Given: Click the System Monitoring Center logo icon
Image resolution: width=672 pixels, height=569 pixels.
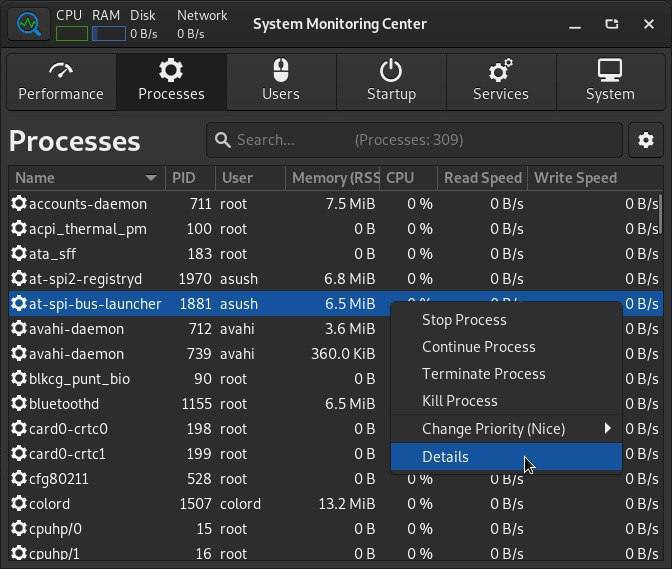Looking at the screenshot, I should tap(29, 24).
